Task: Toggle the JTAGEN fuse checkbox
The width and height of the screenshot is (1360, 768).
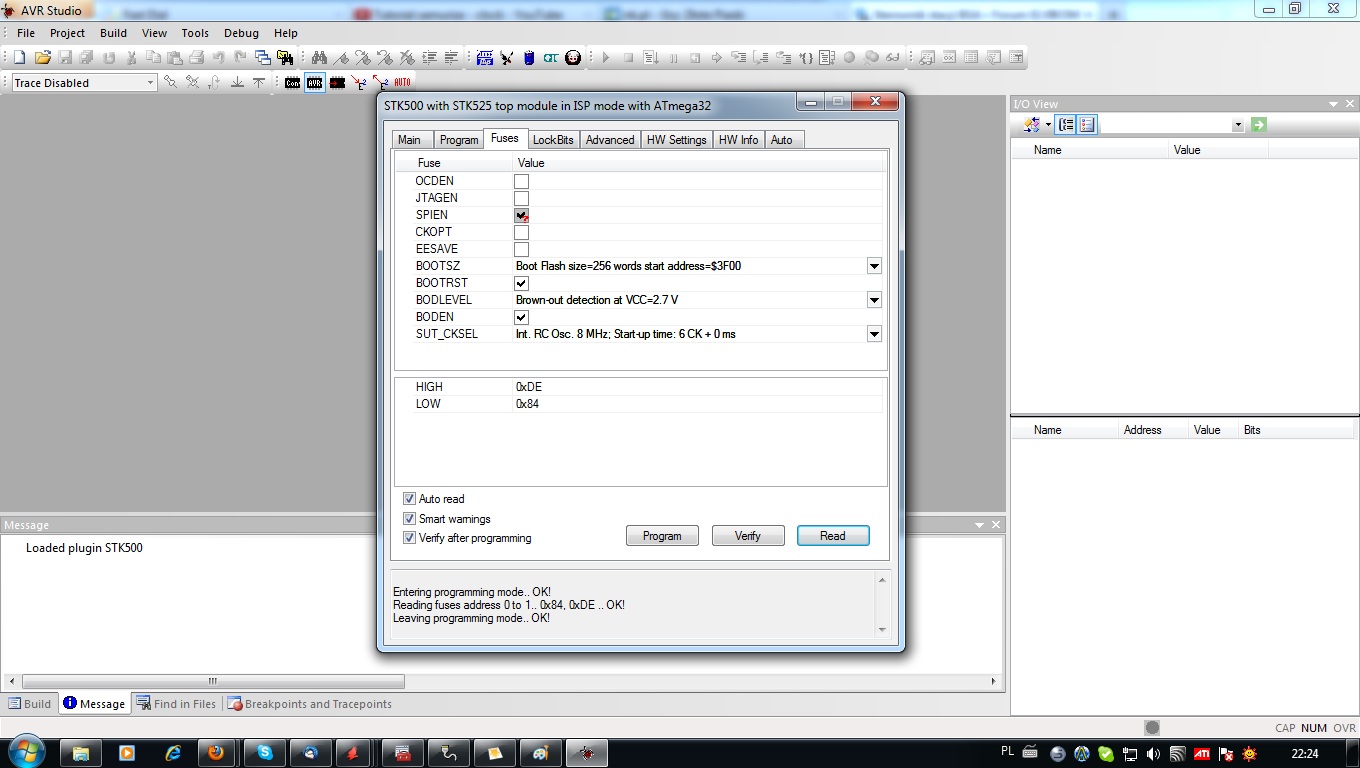Action: pyautogui.click(x=521, y=198)
